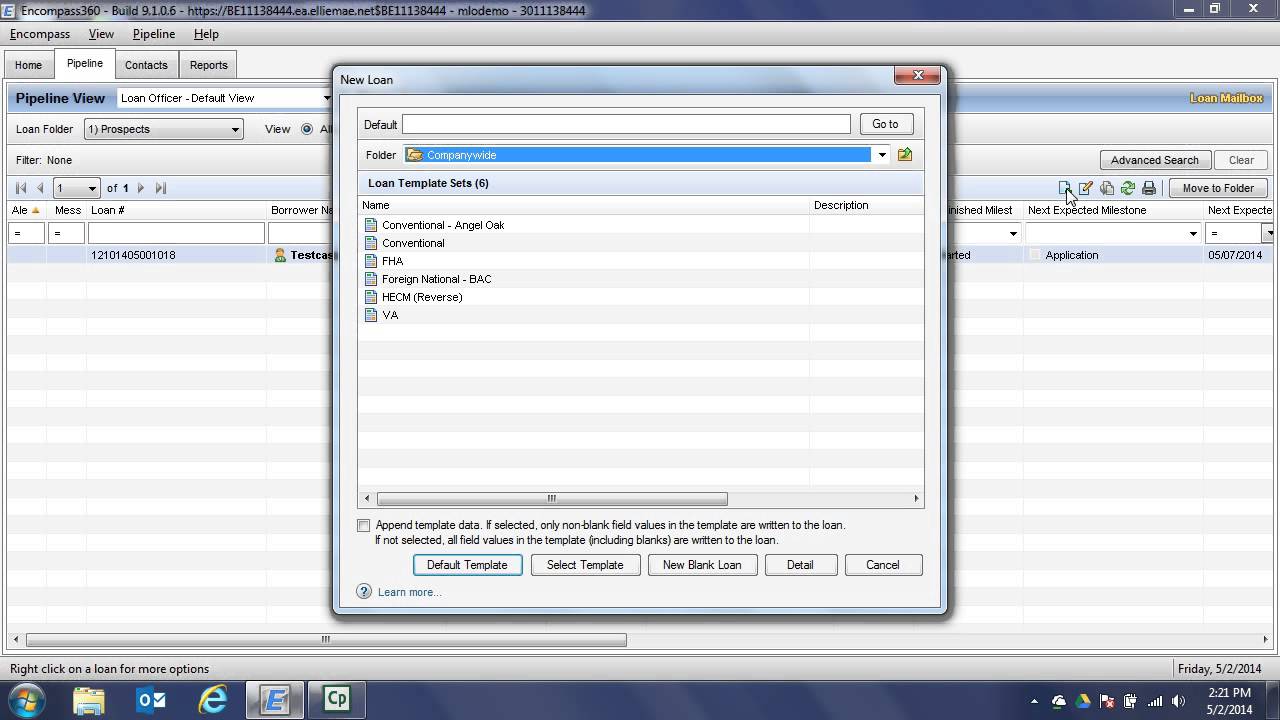Click the template list scroll right arrow
Viewport: 1280px width, 720px height.
[915, 499]
